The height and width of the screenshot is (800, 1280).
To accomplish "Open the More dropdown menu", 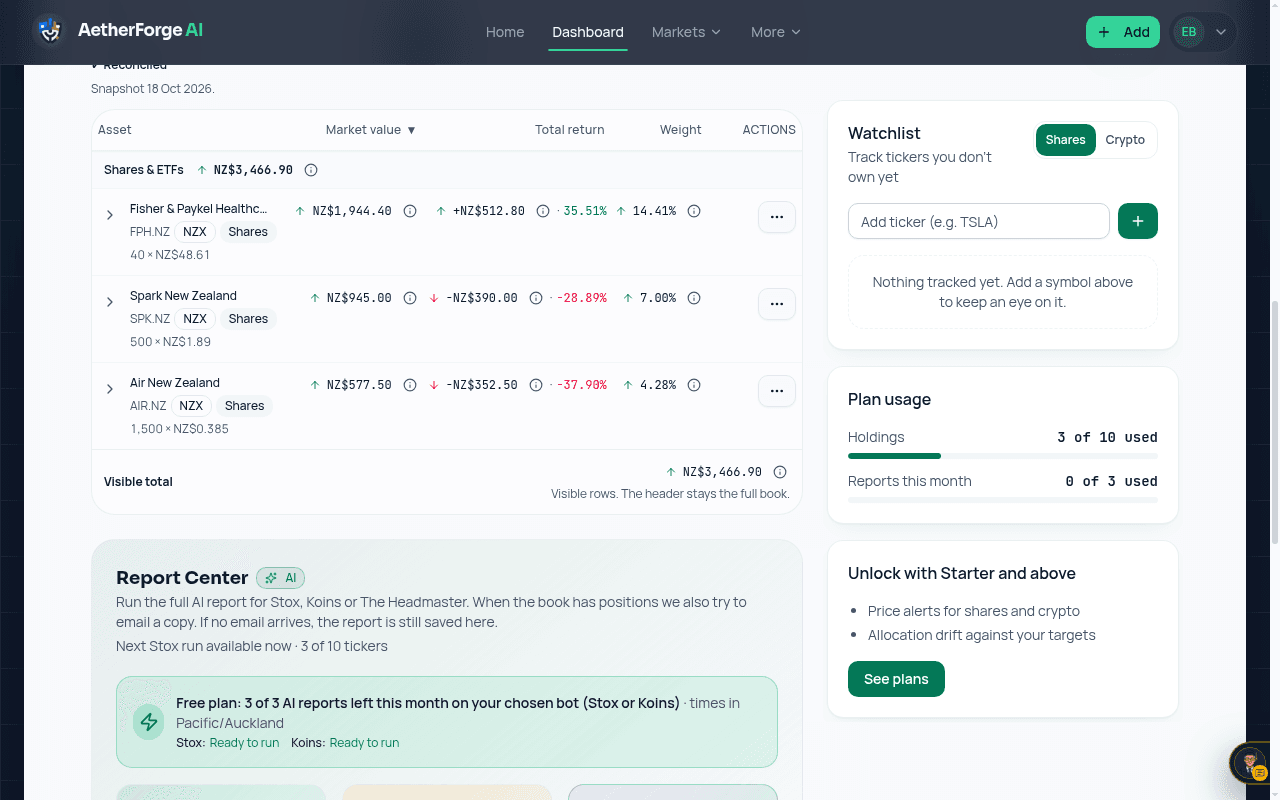I will tap(776, 32).
